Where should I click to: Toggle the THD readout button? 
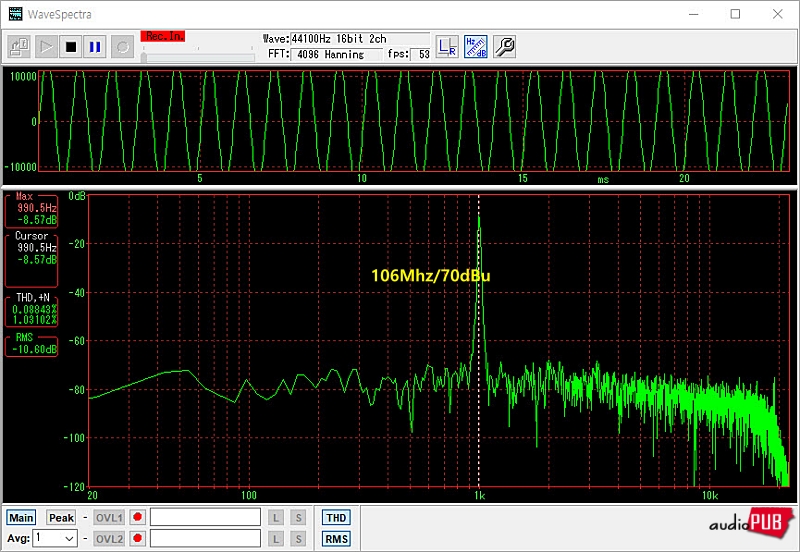(x=336, y=518)
